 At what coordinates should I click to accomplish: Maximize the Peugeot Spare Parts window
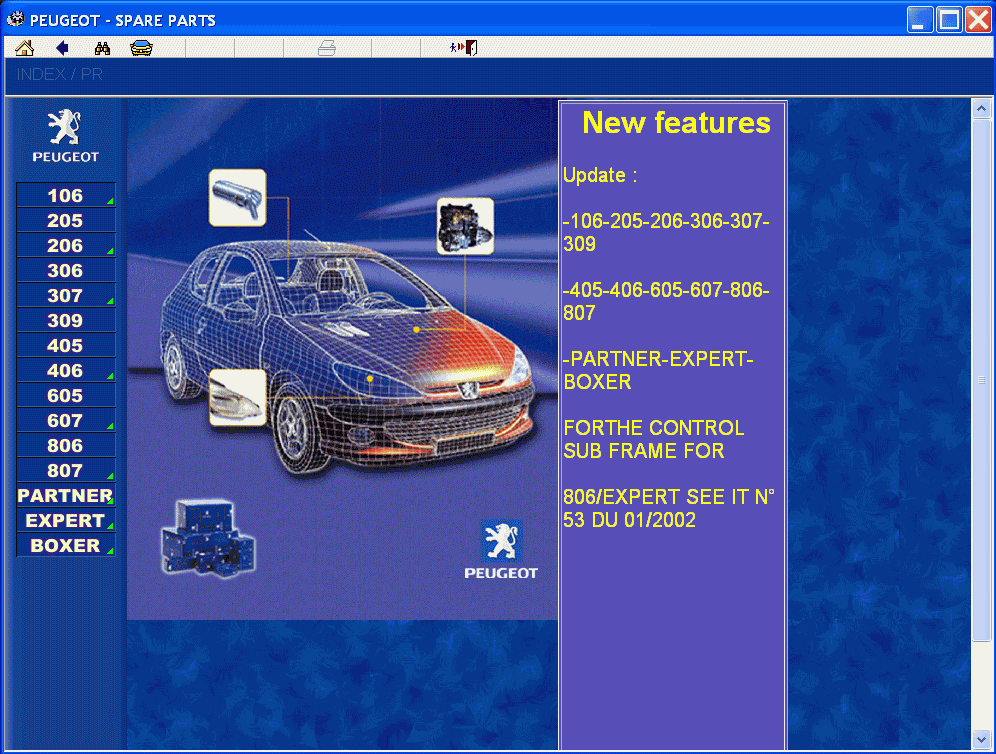pos(949,20)
